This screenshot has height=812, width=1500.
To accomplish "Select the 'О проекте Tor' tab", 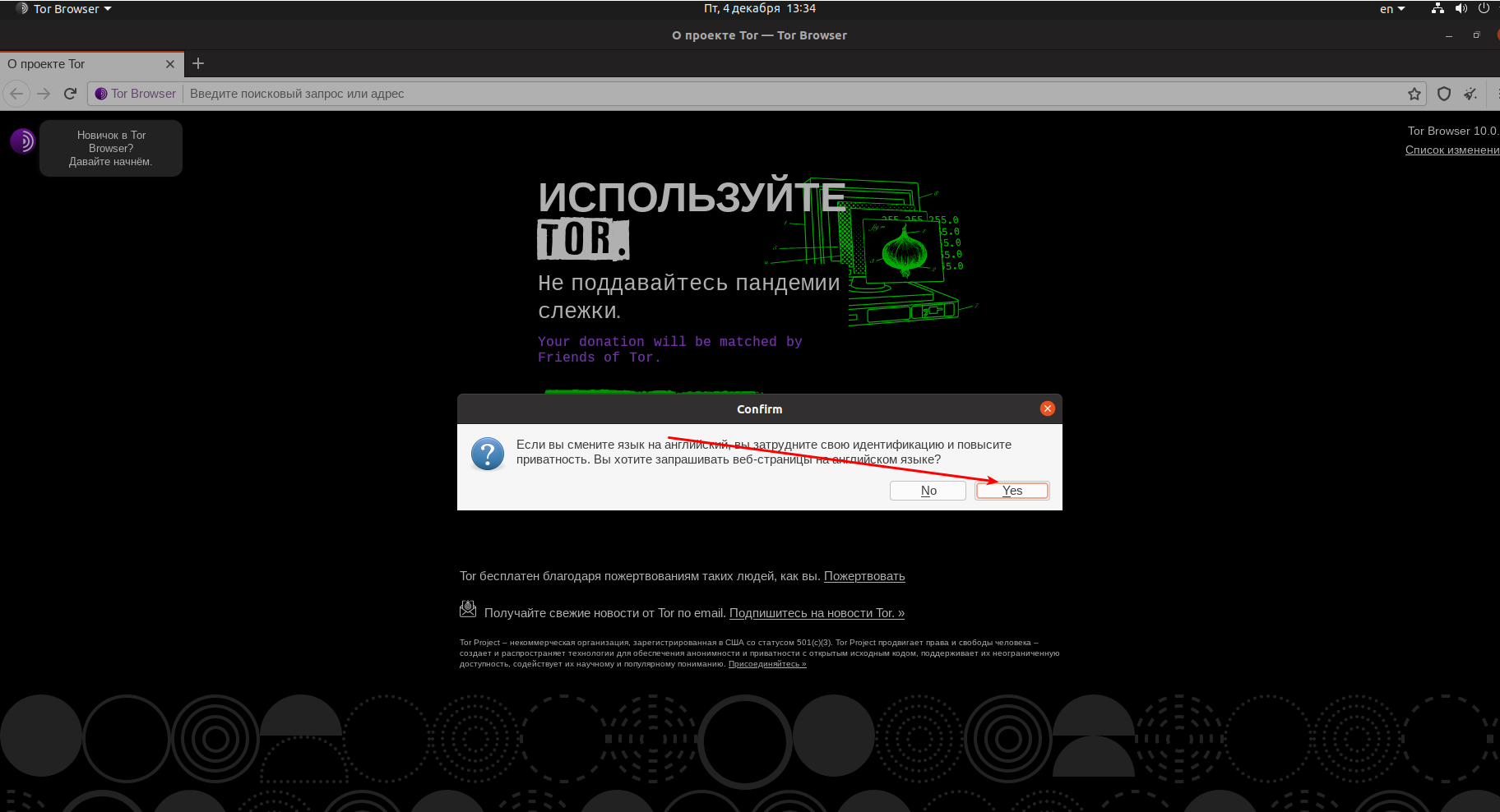I will click(x=90, y=64).
